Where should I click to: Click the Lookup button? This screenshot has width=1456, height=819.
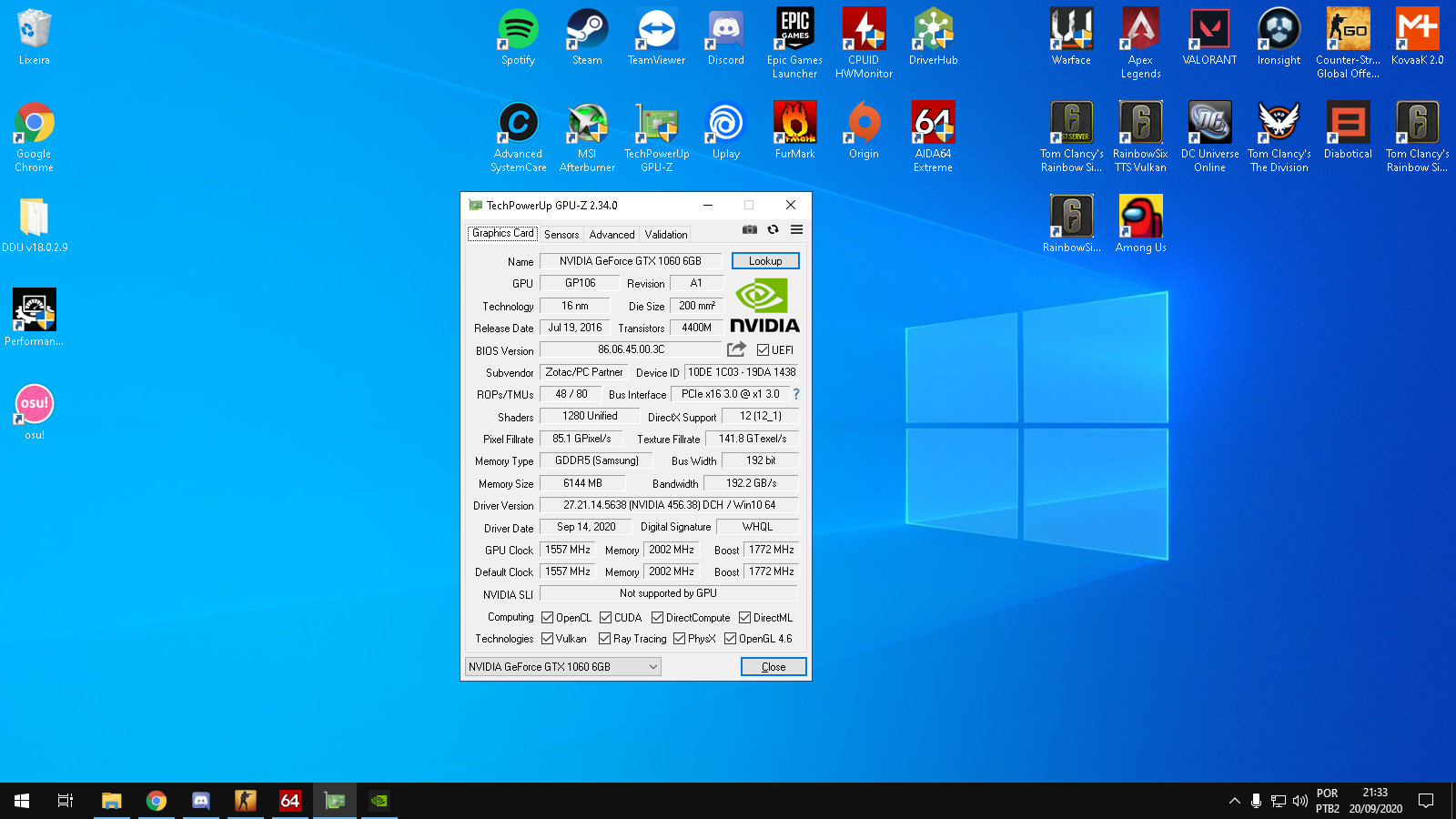pyautogui.click(x=765, y=260)
